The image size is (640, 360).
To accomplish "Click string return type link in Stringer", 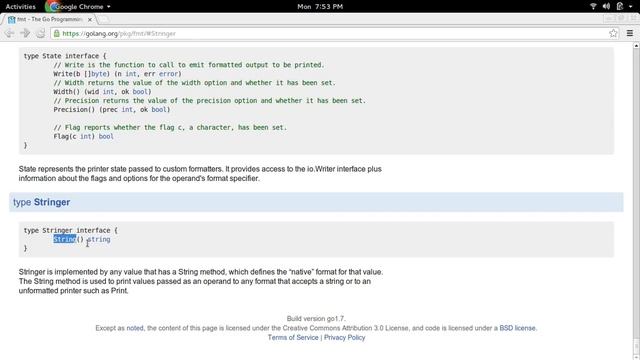I will tap(99, 240).
